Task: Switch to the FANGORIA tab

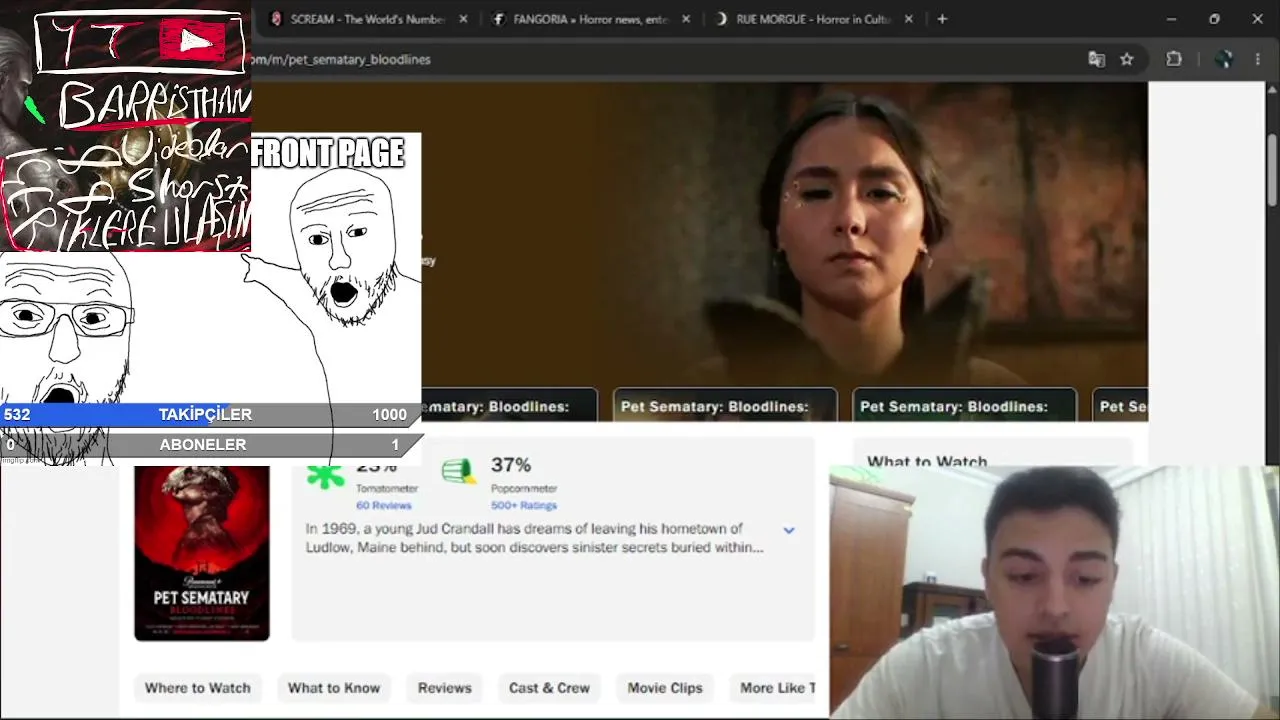Action: coord(590,19)
